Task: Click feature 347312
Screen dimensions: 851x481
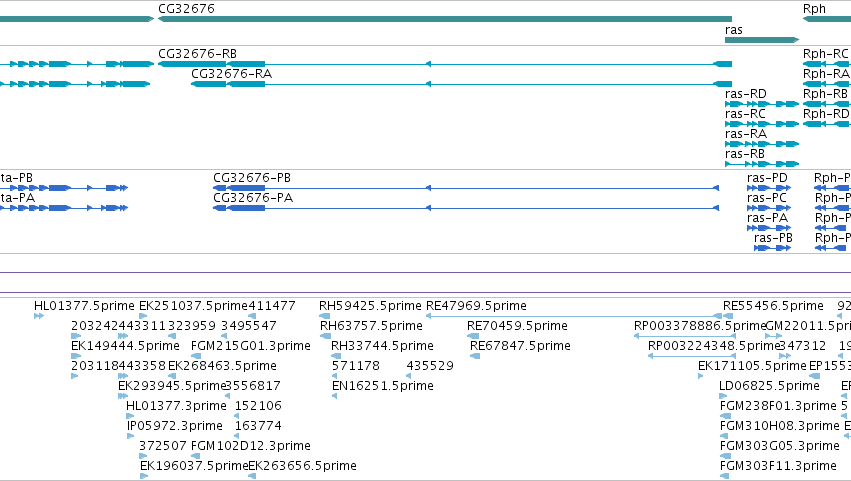Action: (x=802, y=346)
